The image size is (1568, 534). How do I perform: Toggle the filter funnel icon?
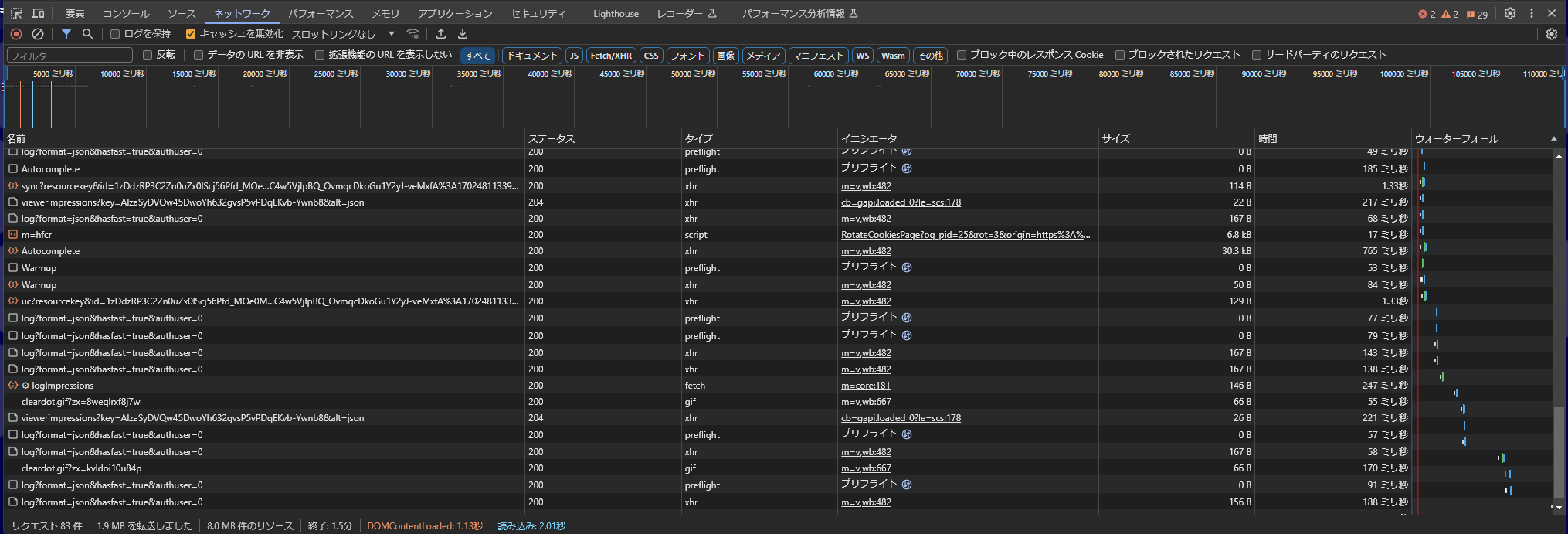coord(66,34)
